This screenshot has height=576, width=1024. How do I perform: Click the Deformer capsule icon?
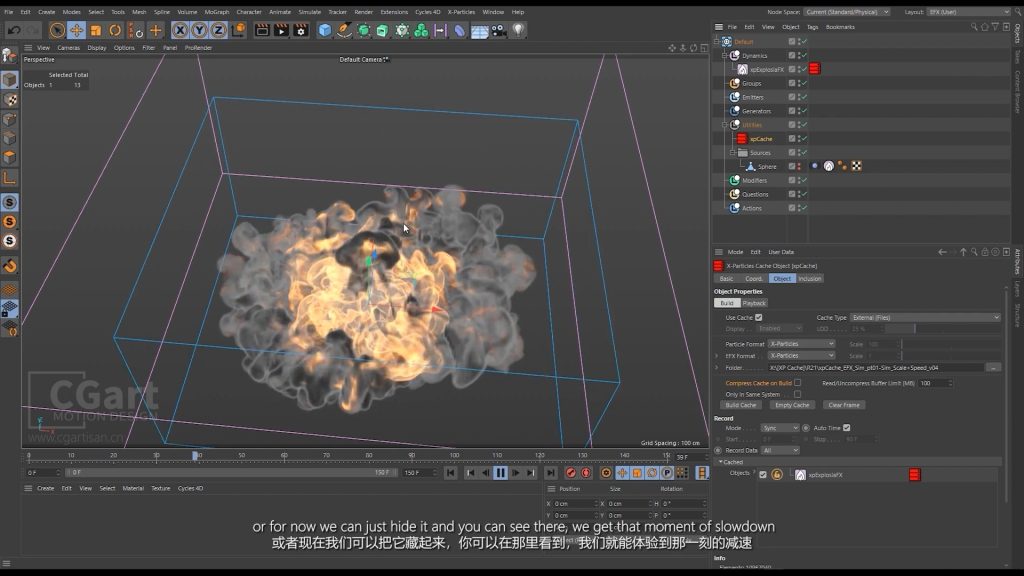click(x=460, y=30)
